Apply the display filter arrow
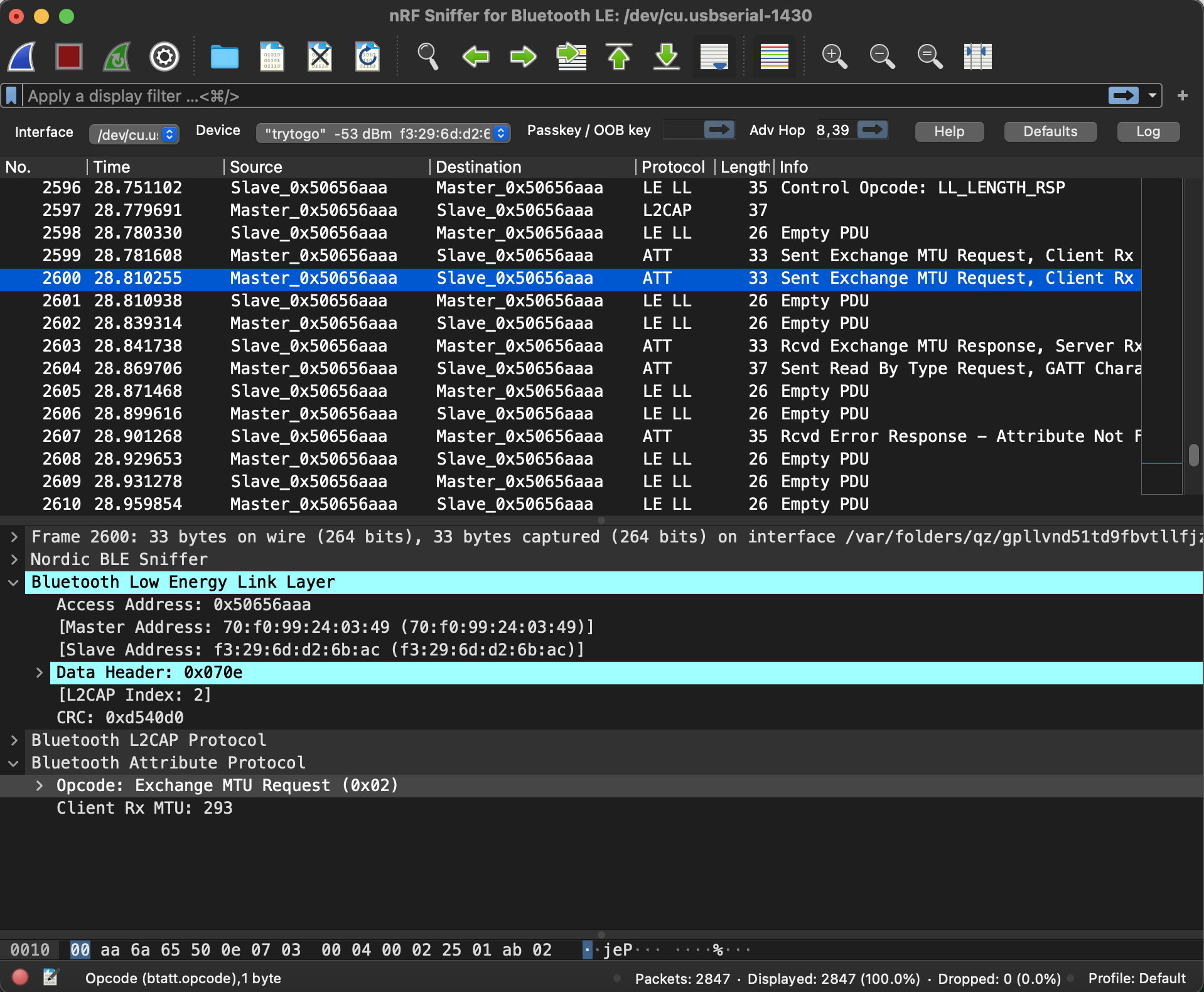 click(1123, 95)
